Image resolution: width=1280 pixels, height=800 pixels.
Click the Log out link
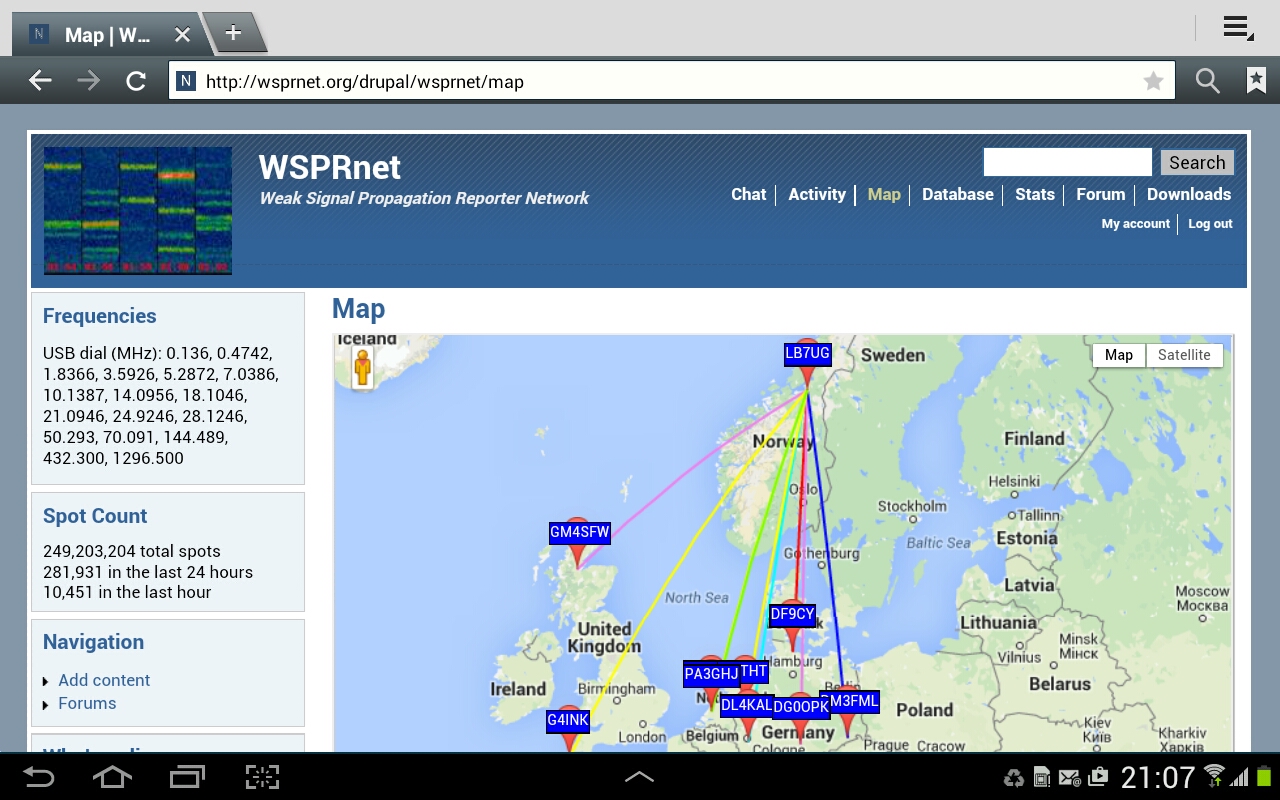pyautogui.click(x=1210, y=224)
